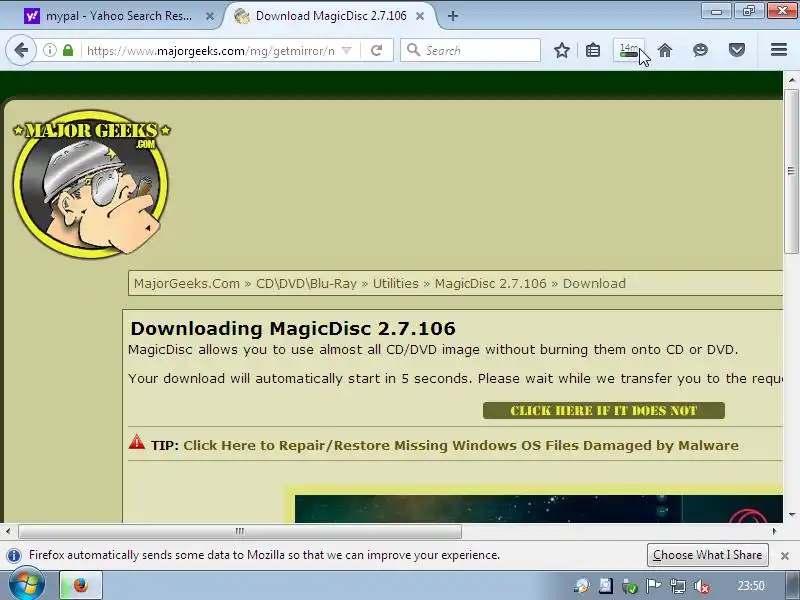Open Utilities breadcrumb link
The height and width of the screenshot is (600, 800).
(x=395, y=284)
